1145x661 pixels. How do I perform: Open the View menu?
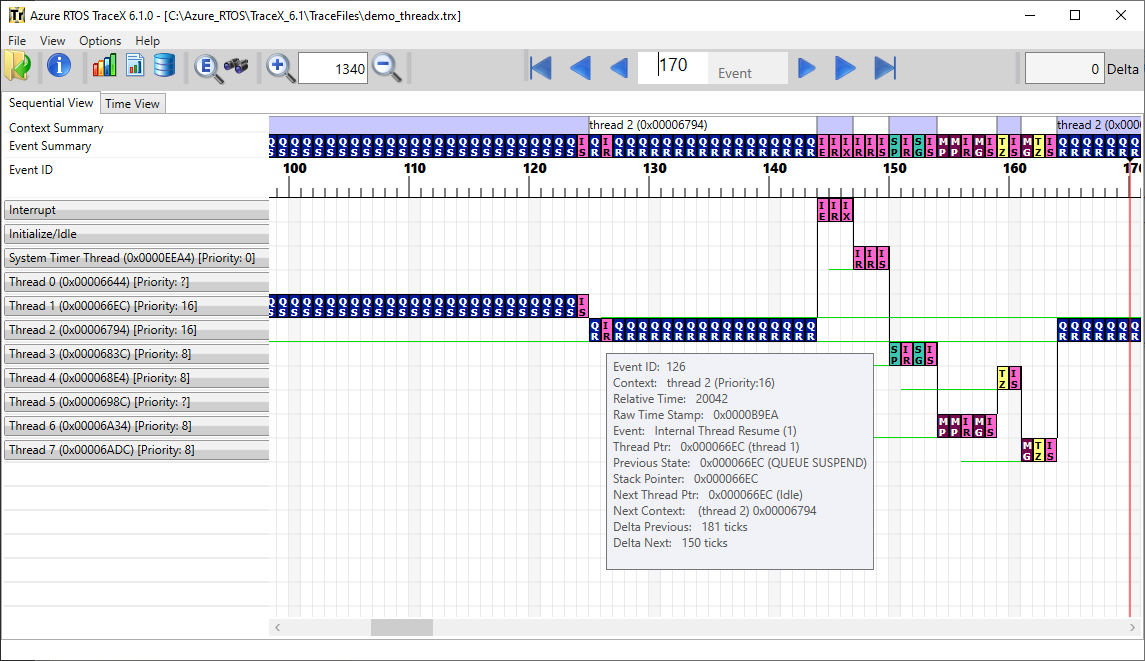pyautogui.click(x=52, y=41)
